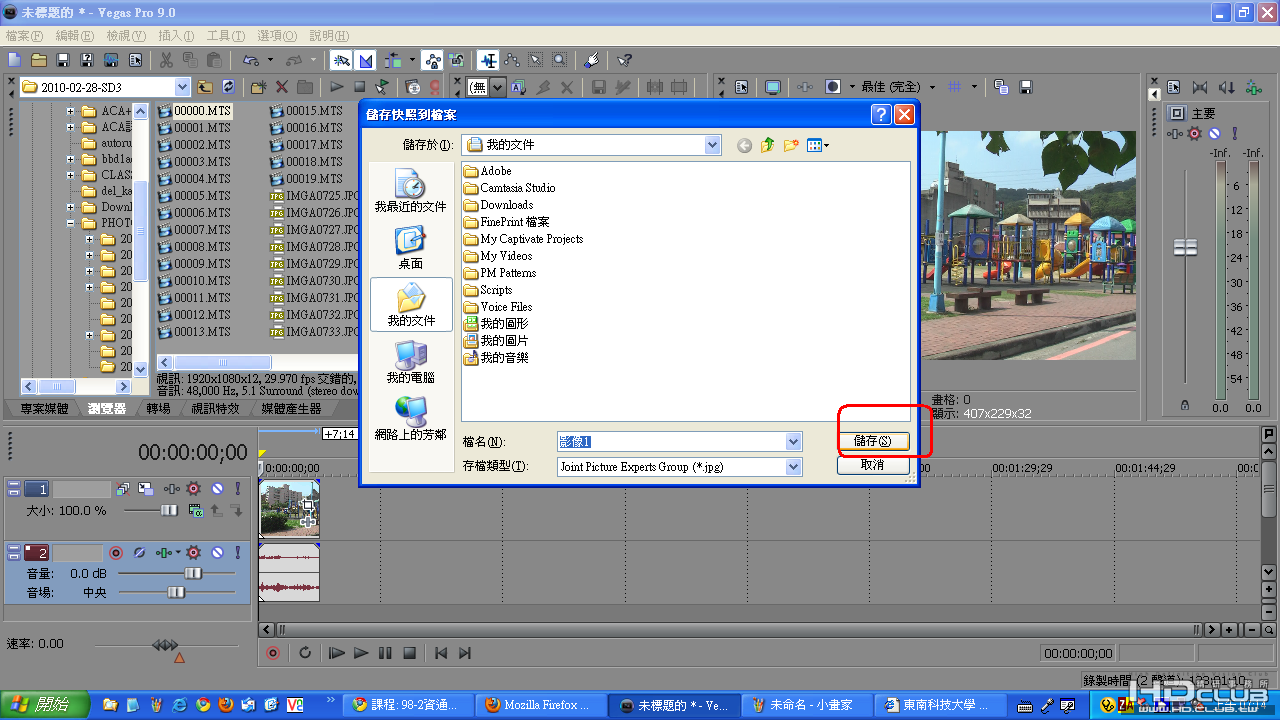Viewport: 1280px width, 720px height.
Task: Switch to the 轉場 tab
Action: click(x=158, y=408)
